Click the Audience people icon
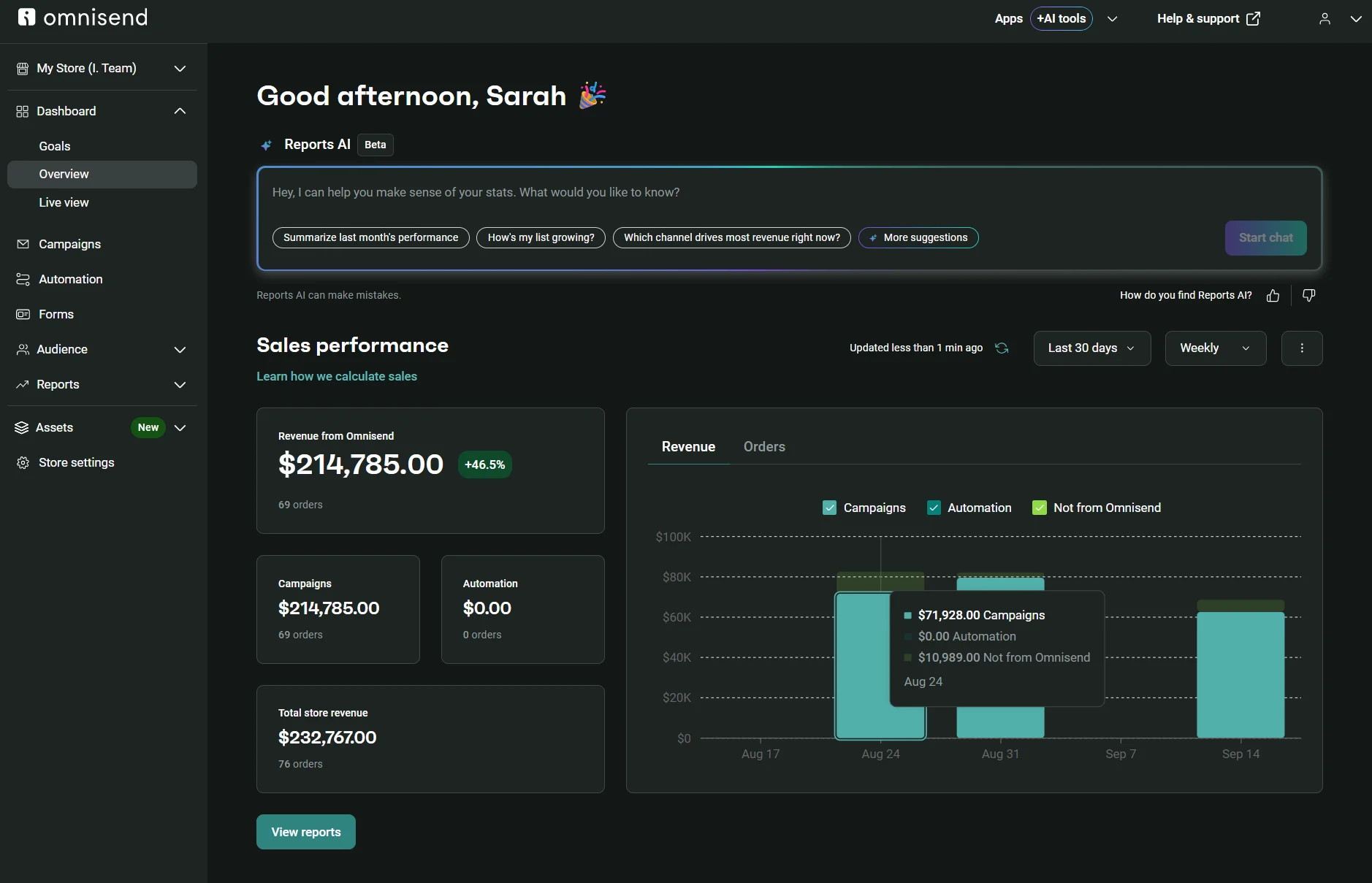 click(x=23, y=349)
